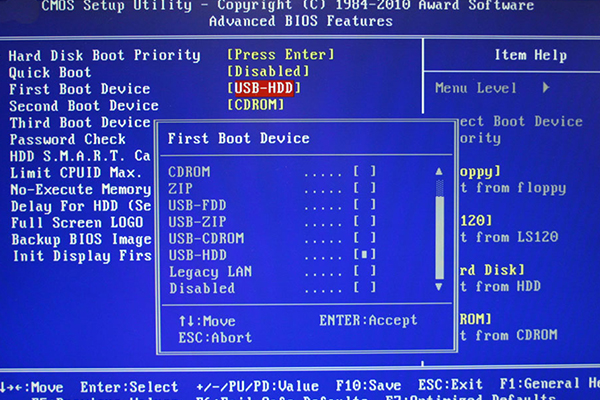Click the popup scrollbar down arrow

coord(439,287)
